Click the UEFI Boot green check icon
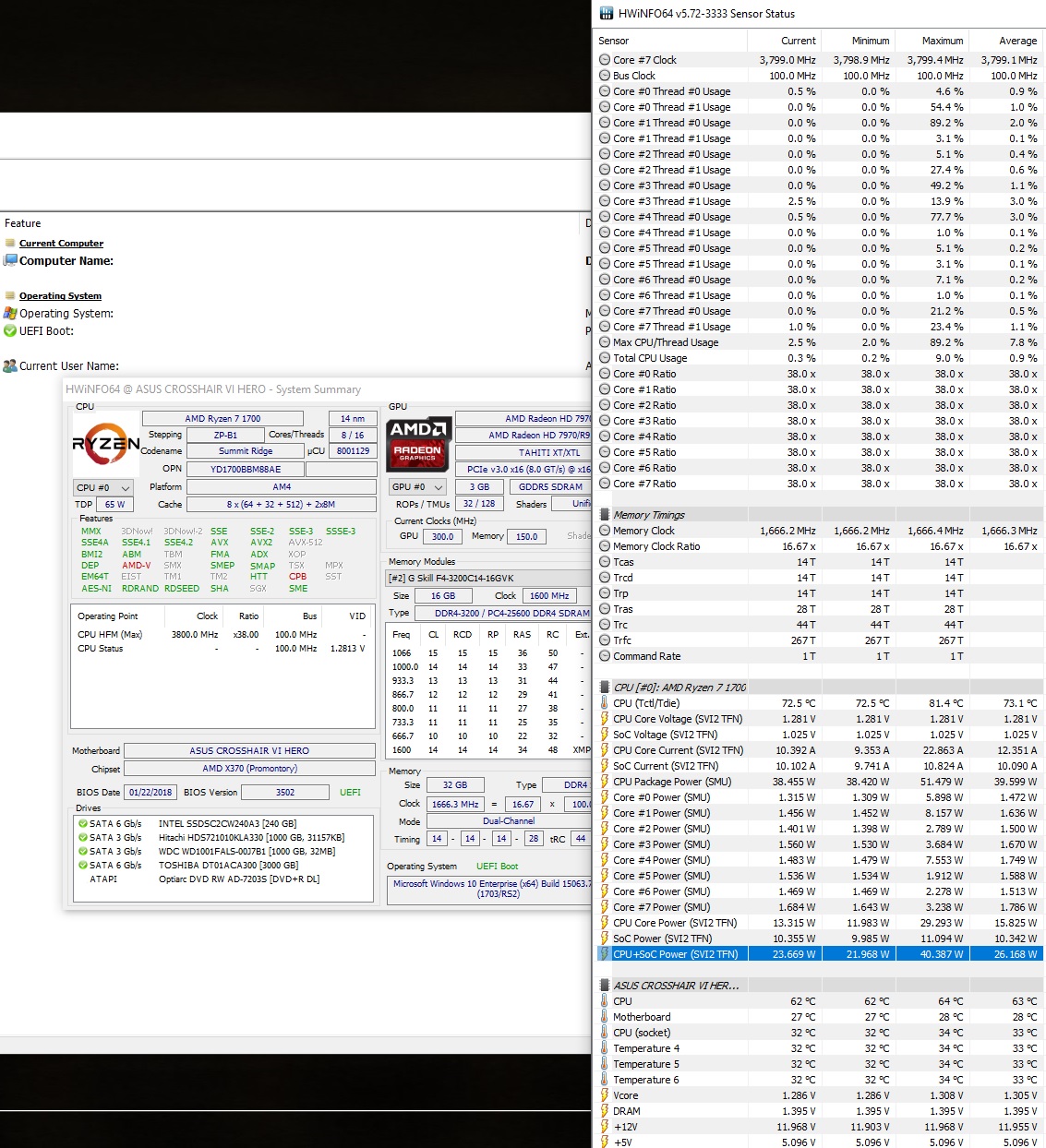Screen dimensions: 1046x1148 tap(10, 330)
